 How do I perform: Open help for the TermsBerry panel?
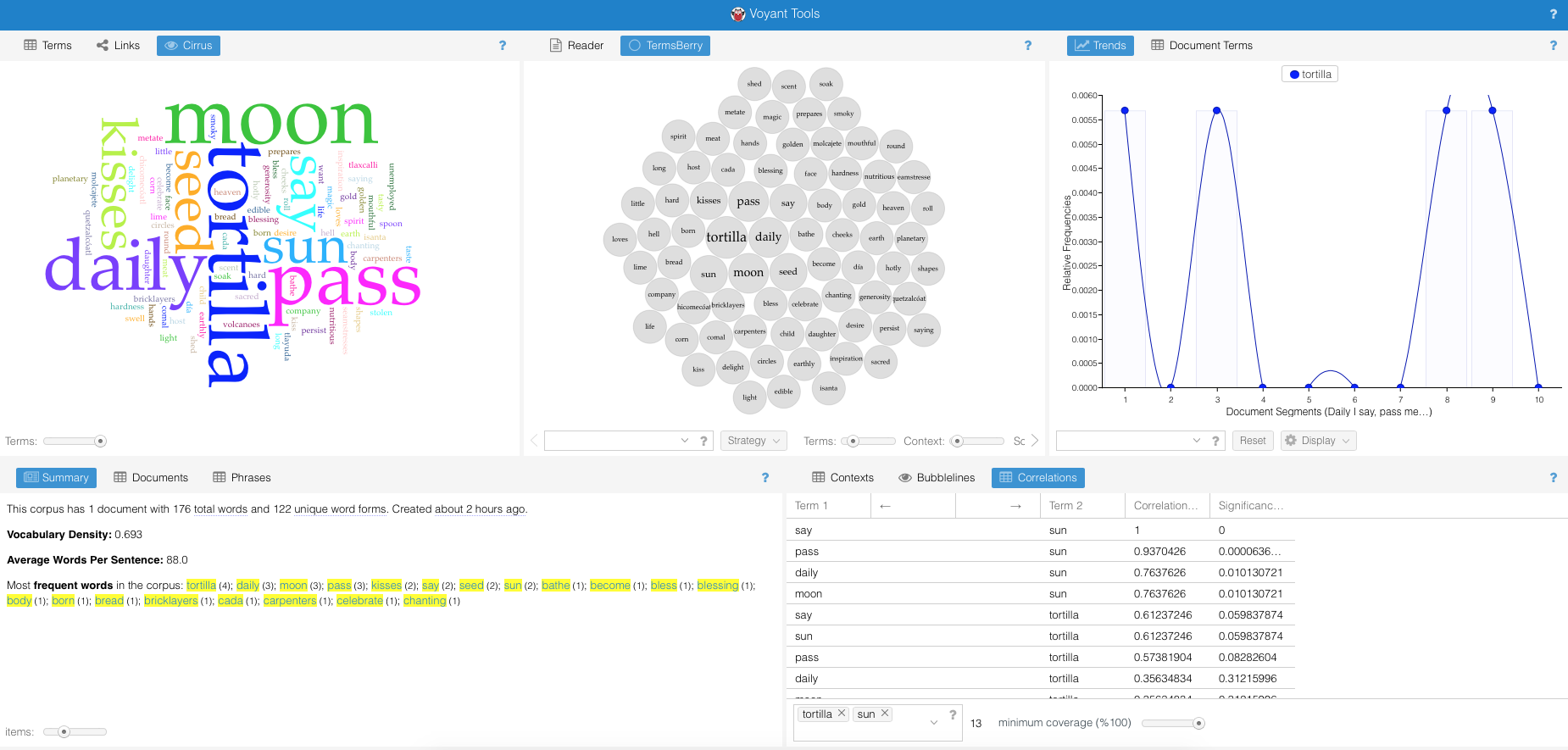1028,46
